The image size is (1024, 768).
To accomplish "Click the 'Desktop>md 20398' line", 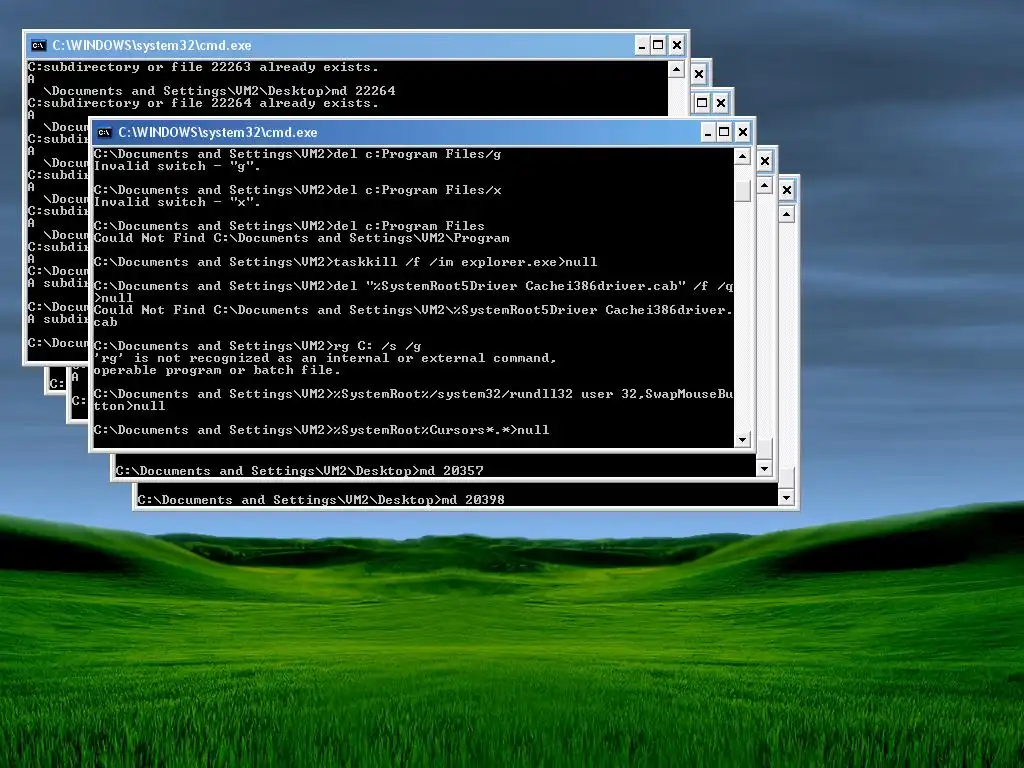I will tap(321, 500).
